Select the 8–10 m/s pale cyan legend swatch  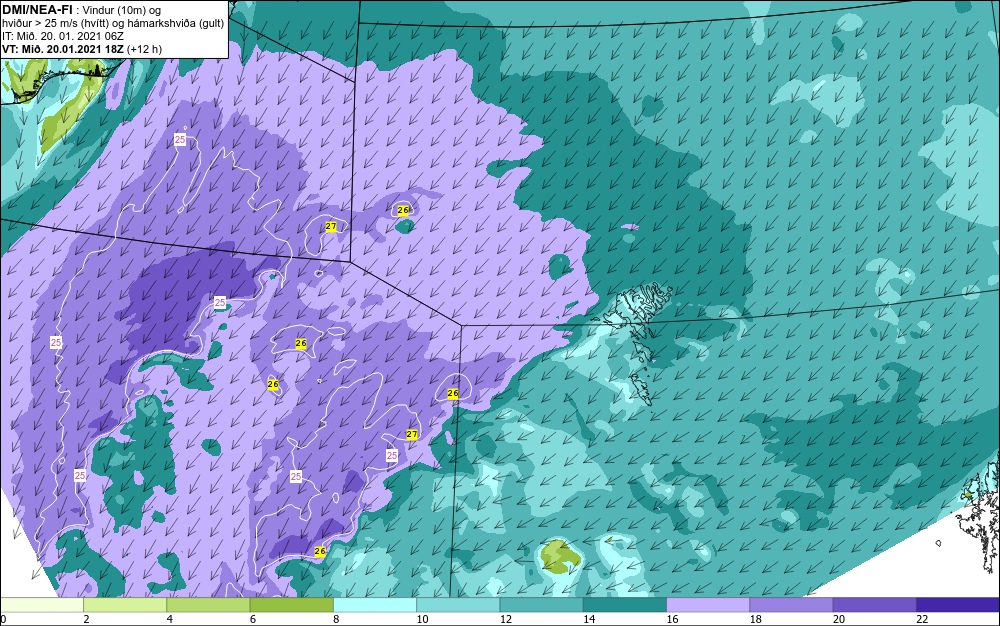click(375, 604)
